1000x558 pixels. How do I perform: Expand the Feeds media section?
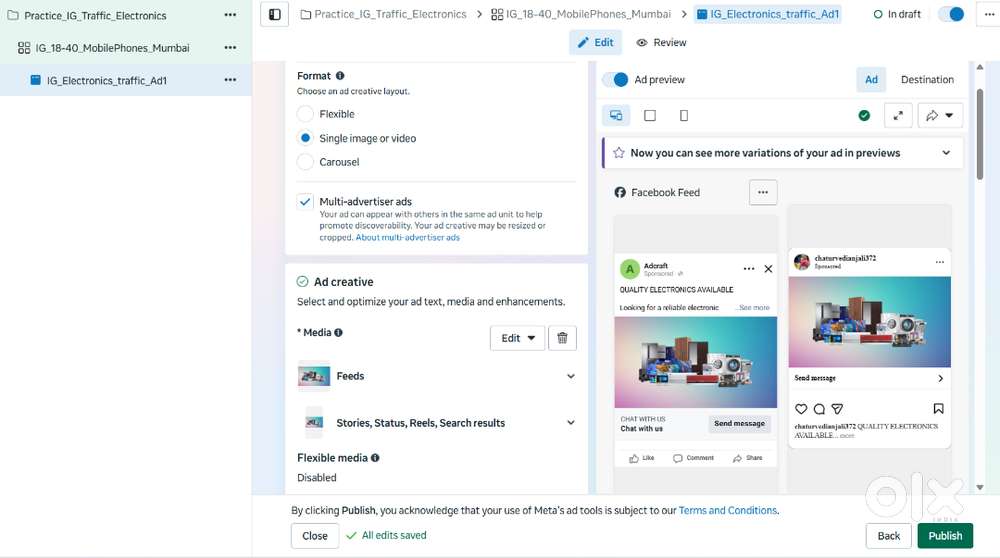point(570,377)
